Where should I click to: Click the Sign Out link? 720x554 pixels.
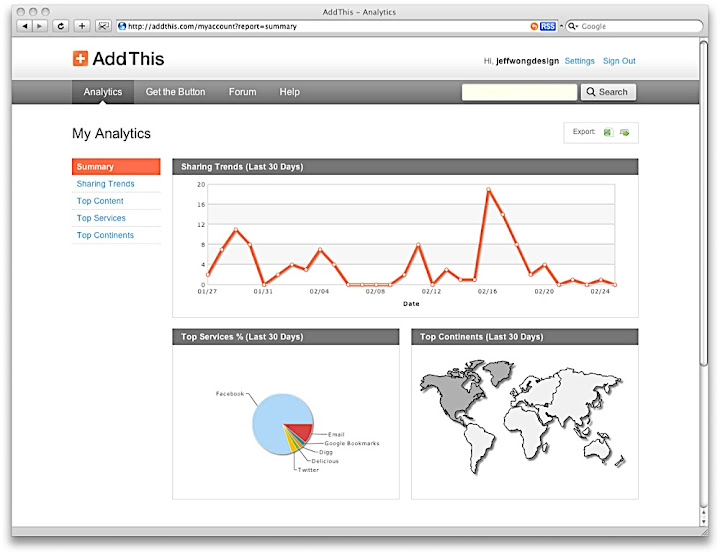pos(619,61)
